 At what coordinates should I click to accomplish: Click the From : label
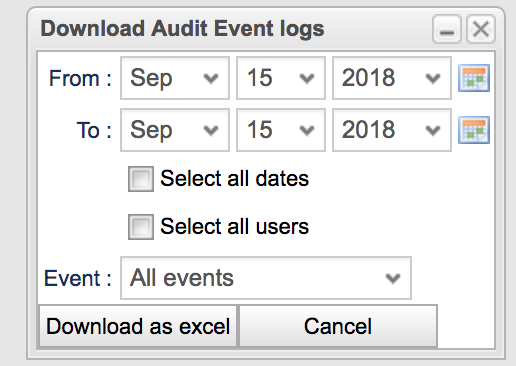click(x=80, y=79)
